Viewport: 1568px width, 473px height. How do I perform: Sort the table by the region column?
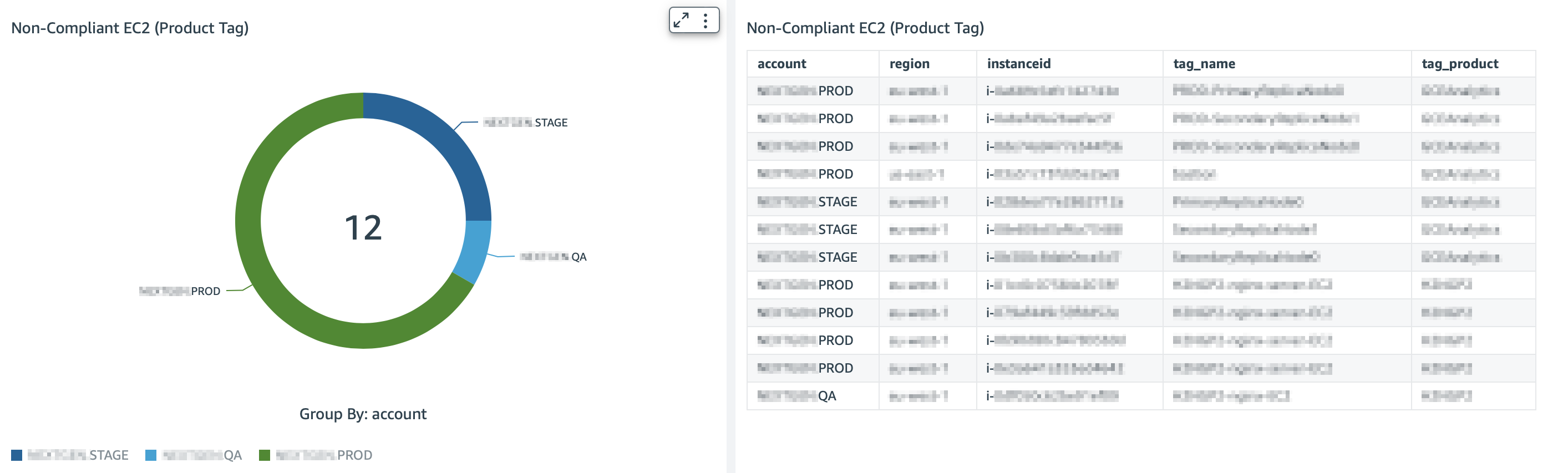(x=909, y=63)
